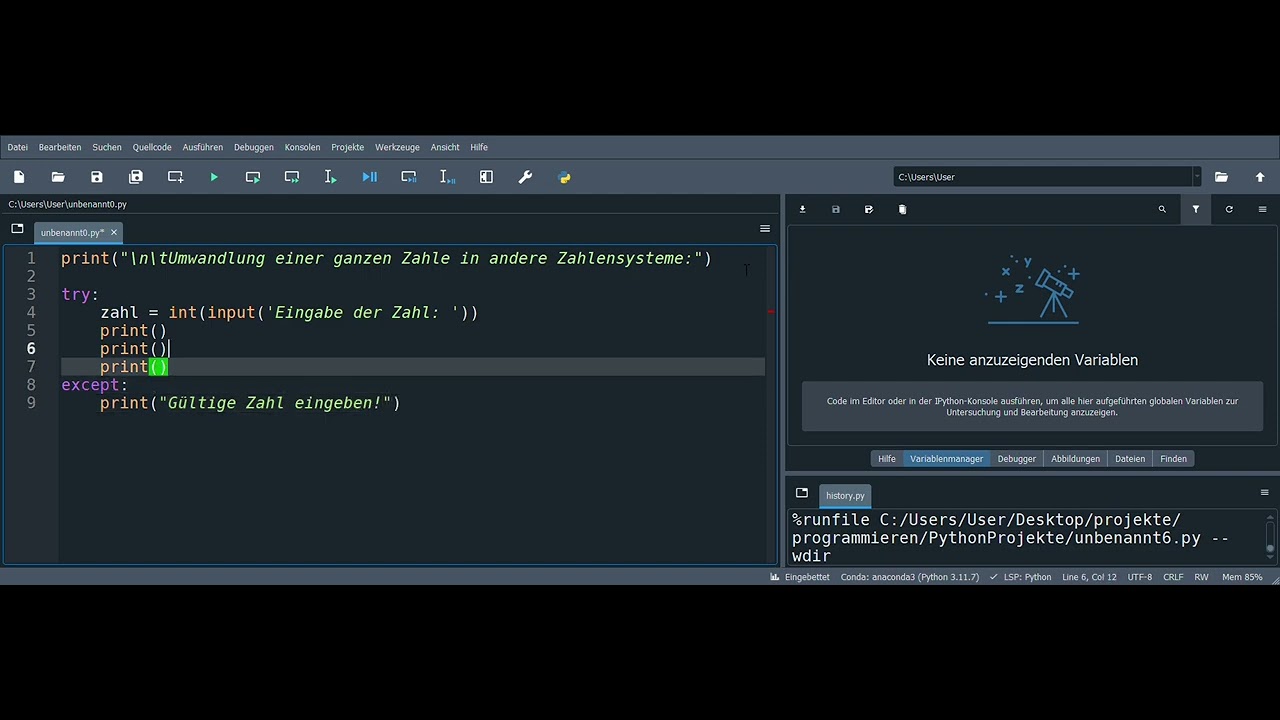Remove all variables with the trash icon
The image size is (1280, 720).
902,209
